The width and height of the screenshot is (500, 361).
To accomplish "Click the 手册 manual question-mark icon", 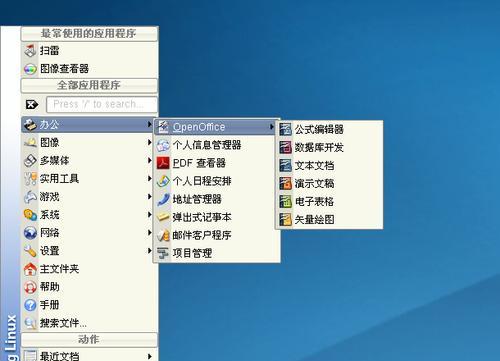I will [30, 305].
